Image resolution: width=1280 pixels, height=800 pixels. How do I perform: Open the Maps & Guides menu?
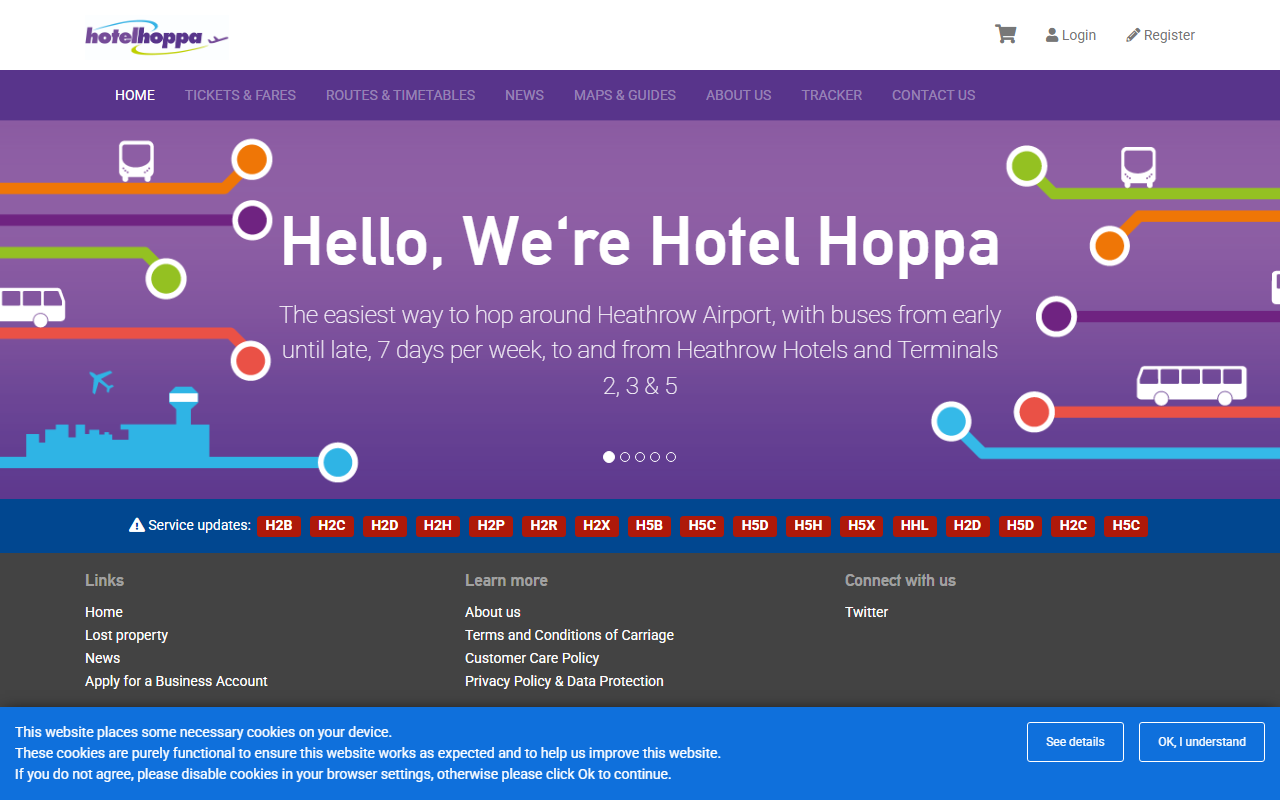coord(625,95)
